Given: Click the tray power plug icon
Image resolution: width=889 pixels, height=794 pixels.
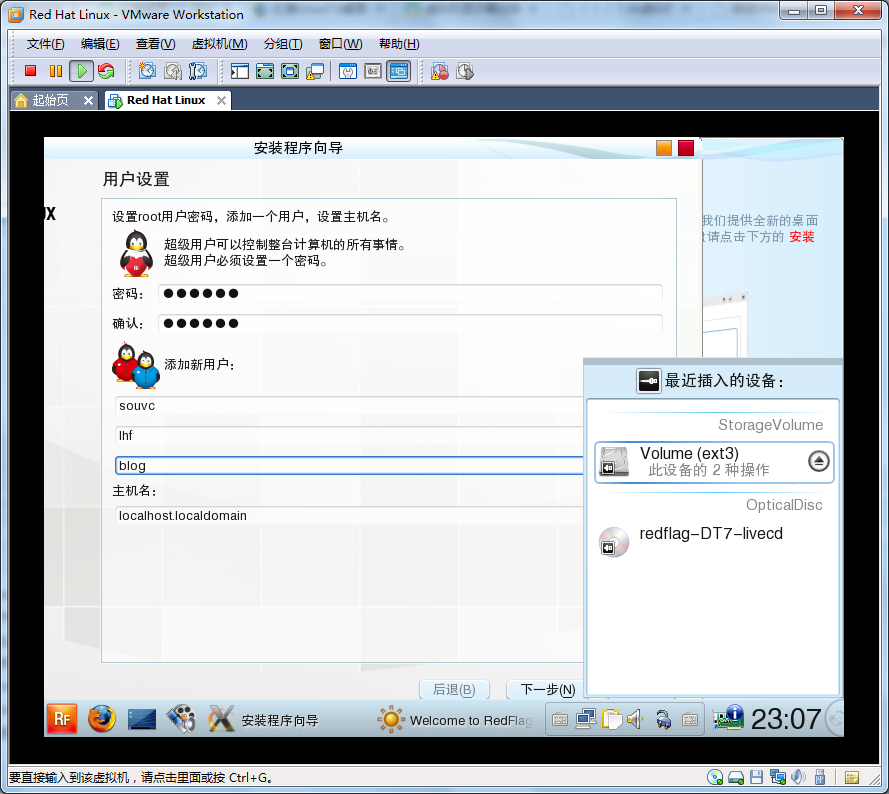Looking at the screenshot, I should coord(663,720).
